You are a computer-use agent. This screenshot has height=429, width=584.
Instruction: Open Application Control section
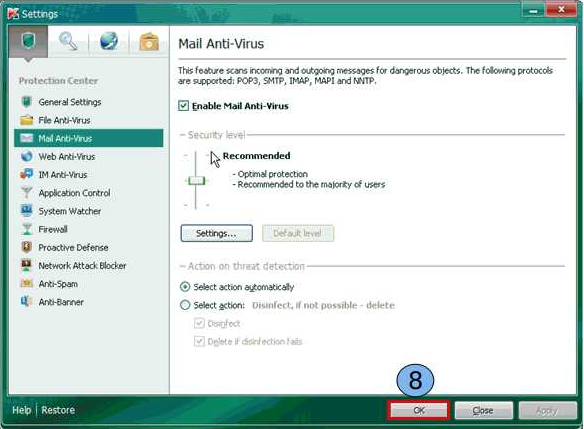click(74, 193)
